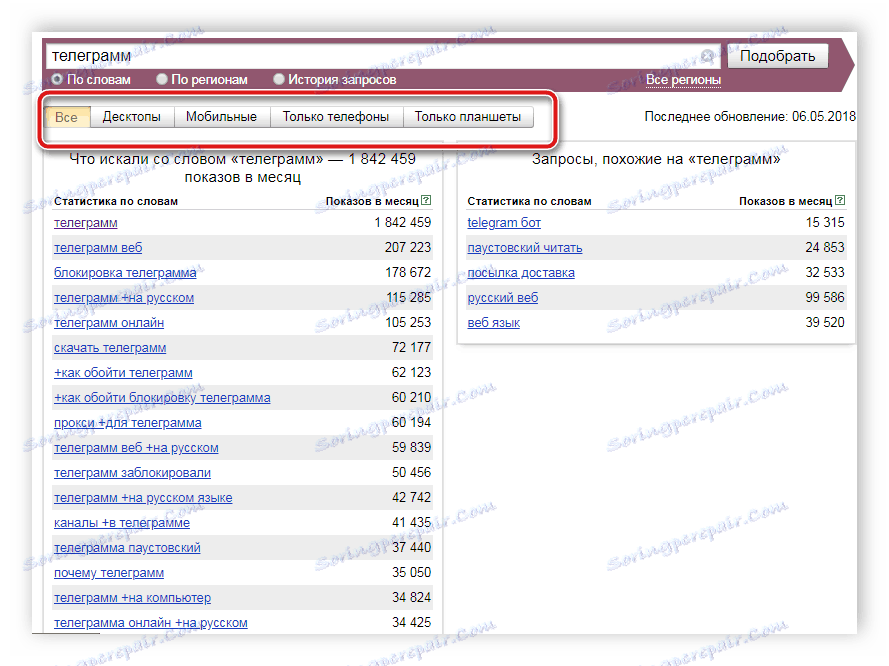889x666 pixels.
Task: Switch to the "Десктопы" tab
Action: click(x=132, y=117)
